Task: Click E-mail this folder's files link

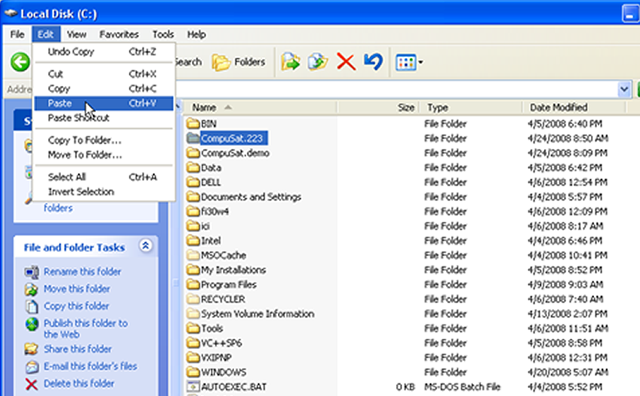Action: pos(90,366)
